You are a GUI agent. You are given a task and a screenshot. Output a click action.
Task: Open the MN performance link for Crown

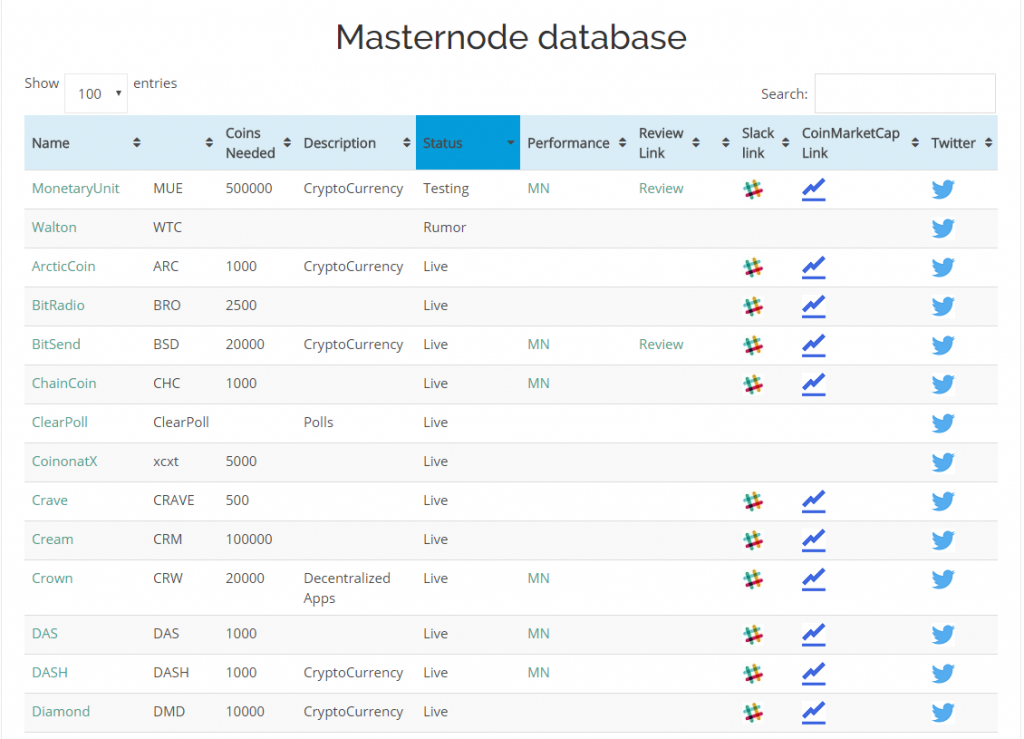[x=538, y=578]
